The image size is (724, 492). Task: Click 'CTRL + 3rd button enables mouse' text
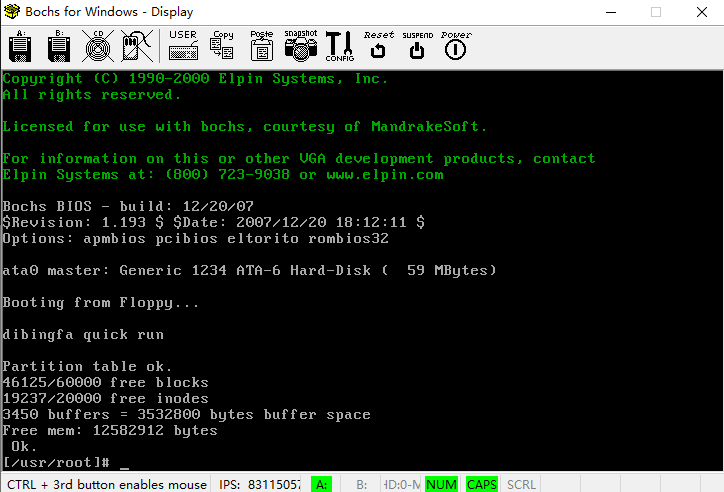[107, 485]
